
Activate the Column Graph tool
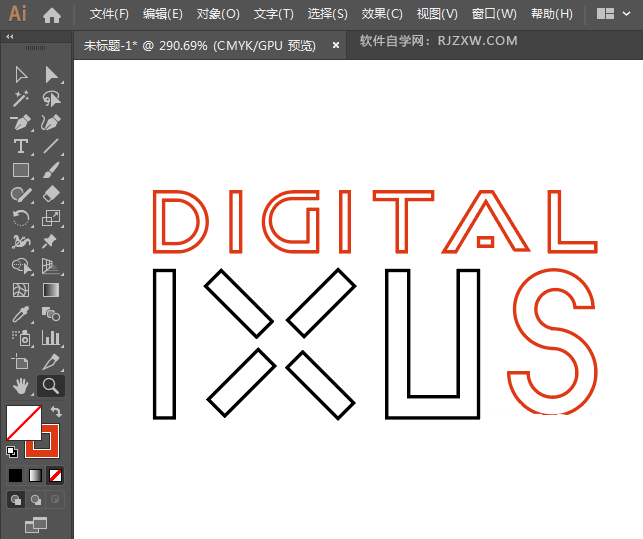(51, 338)
